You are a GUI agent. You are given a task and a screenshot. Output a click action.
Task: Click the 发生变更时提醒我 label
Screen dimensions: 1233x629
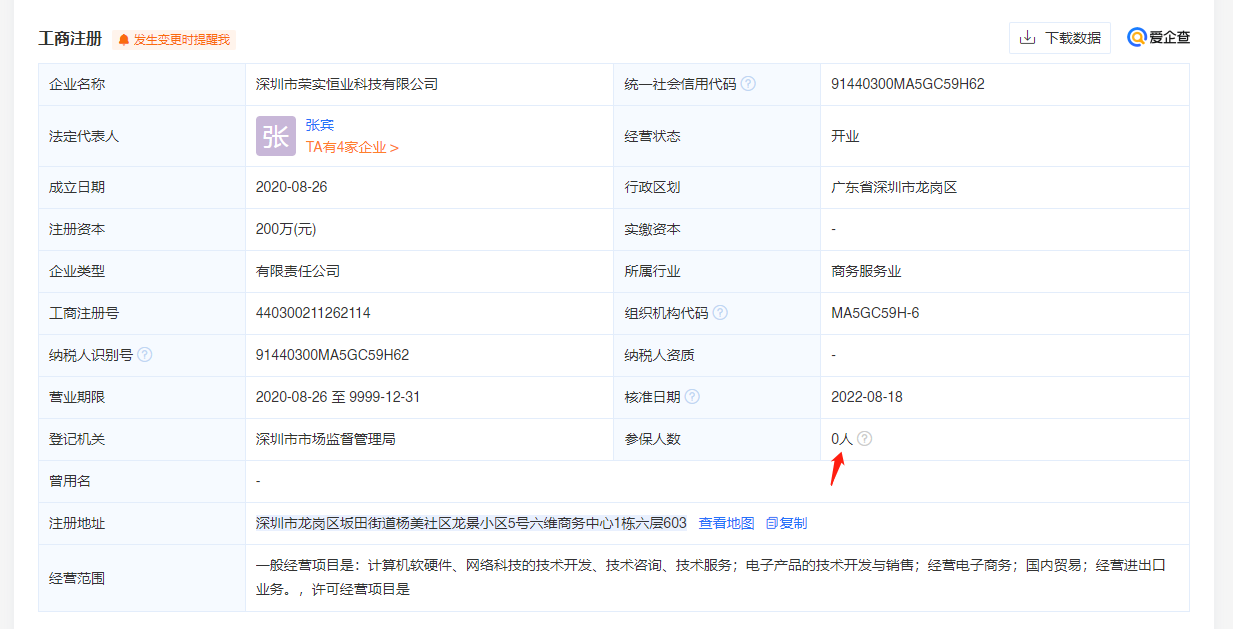181,40
